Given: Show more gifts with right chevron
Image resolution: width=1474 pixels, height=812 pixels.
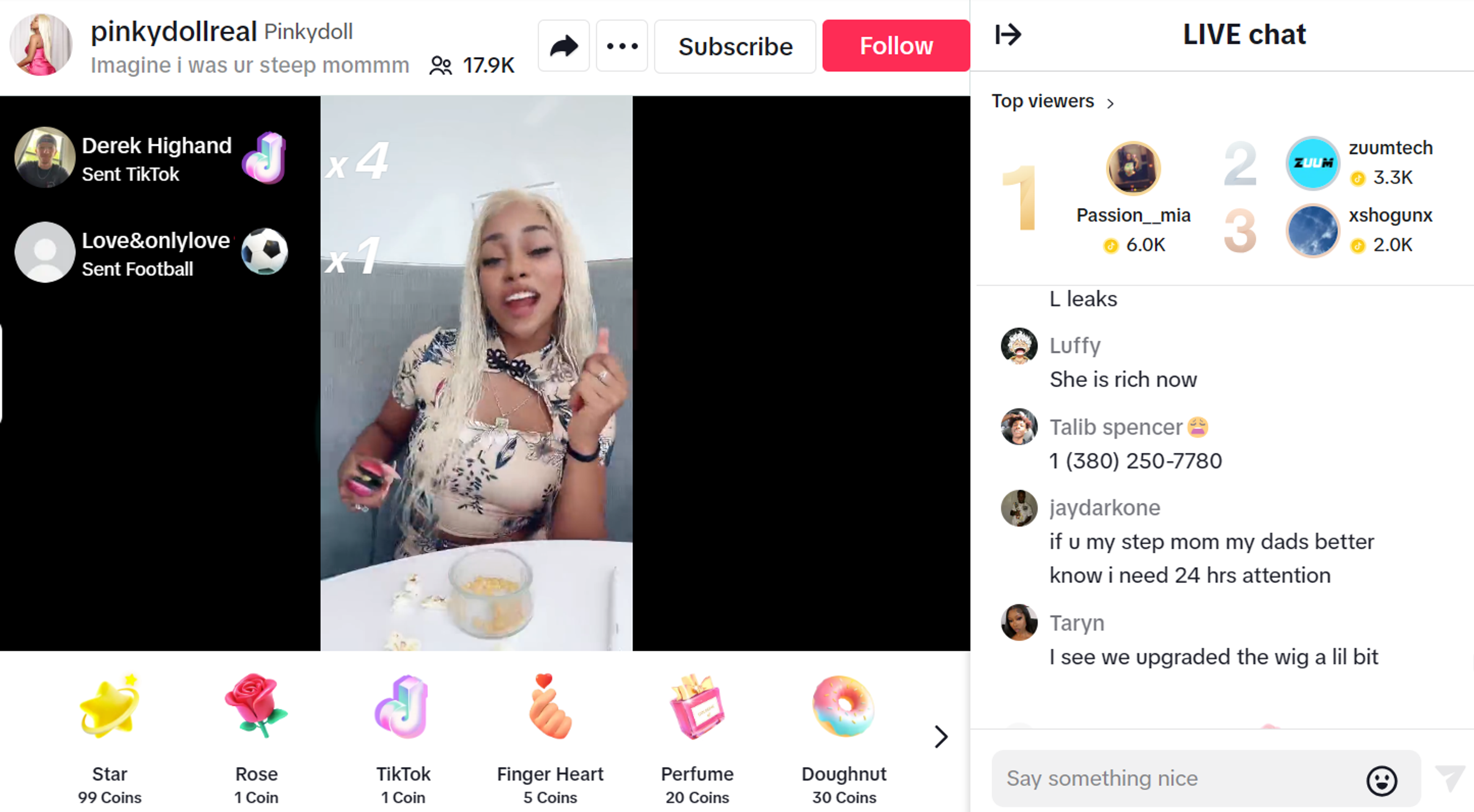Looking at the screenshot, I should click(x=941, y=736).
